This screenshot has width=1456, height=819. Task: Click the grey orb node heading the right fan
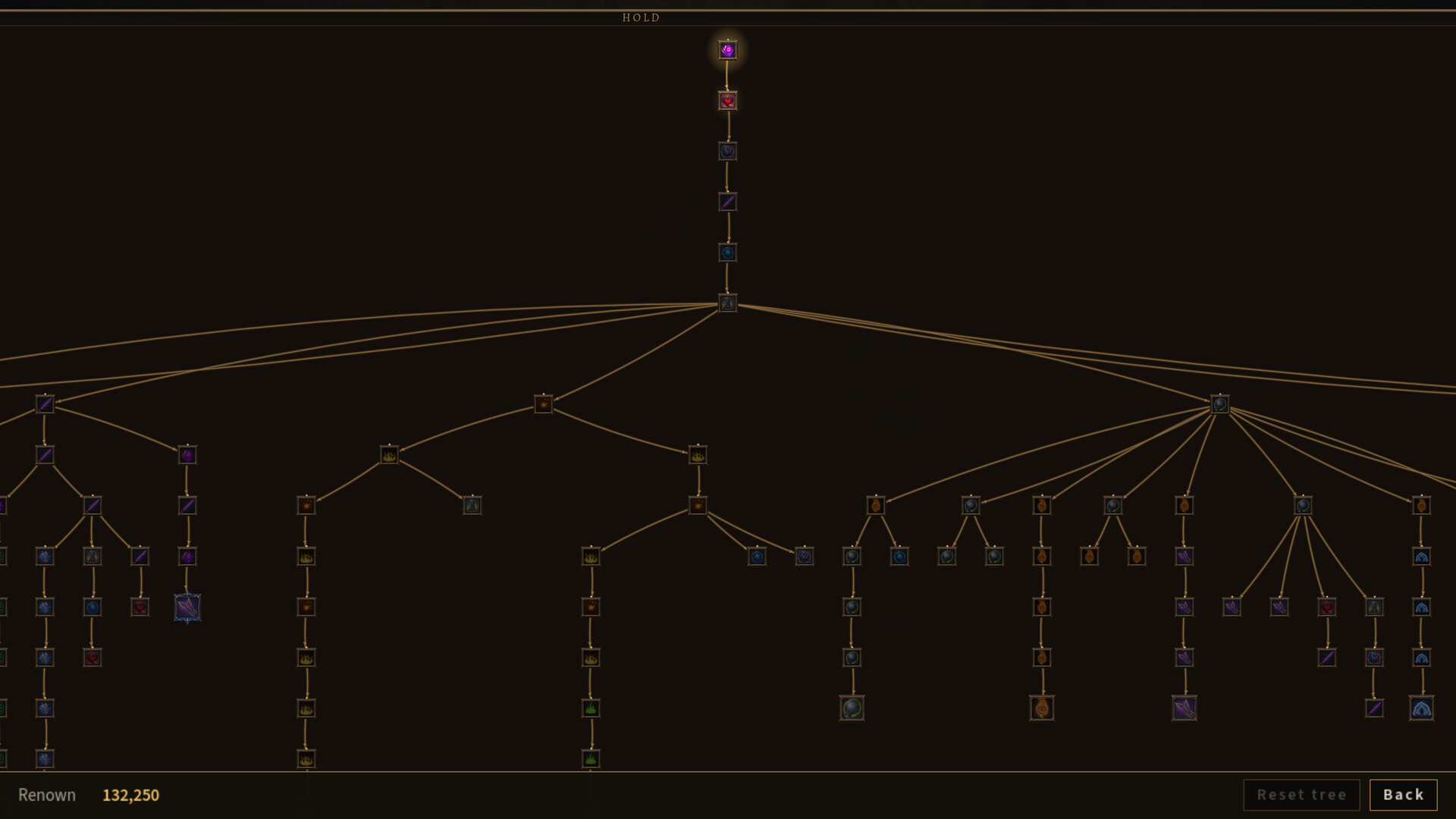click(x=1219, y=404)
